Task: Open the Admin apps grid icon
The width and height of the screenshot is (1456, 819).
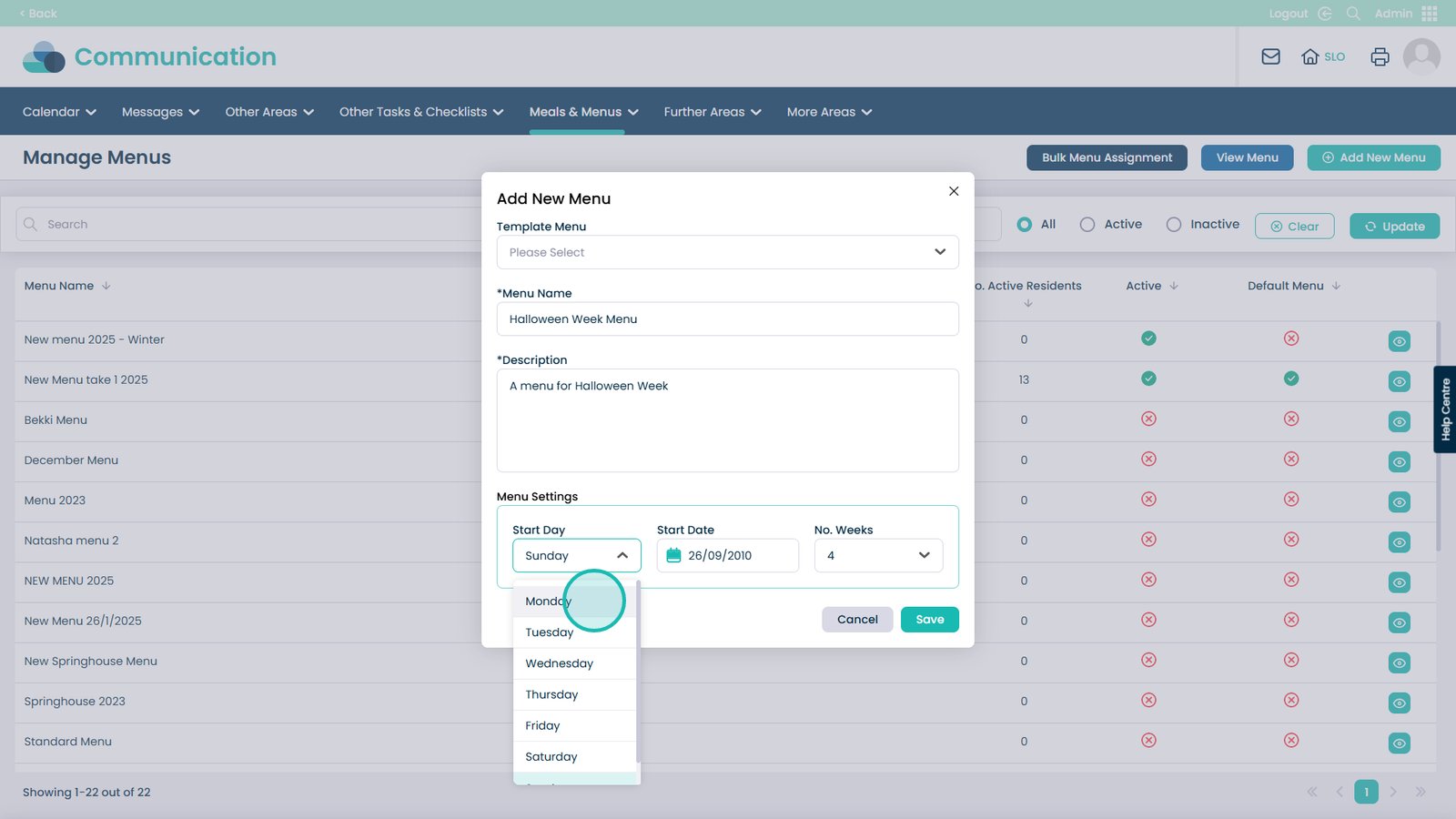Action: (x=1429, y=14)
